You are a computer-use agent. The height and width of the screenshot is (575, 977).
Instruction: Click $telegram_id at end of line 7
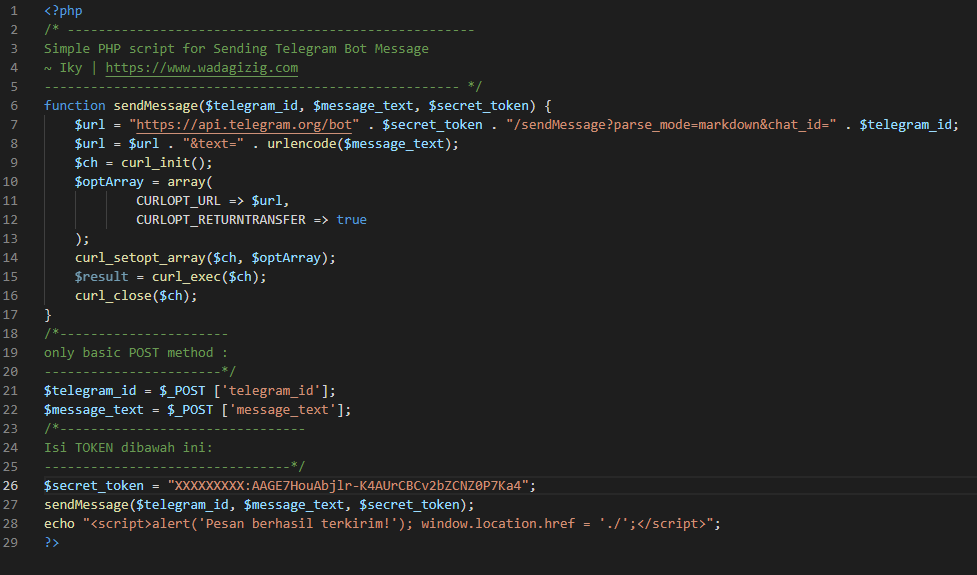905,125
